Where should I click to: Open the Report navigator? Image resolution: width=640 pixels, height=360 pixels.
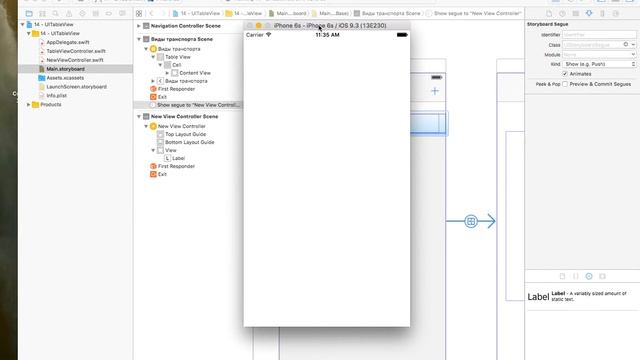click(122, 13)
